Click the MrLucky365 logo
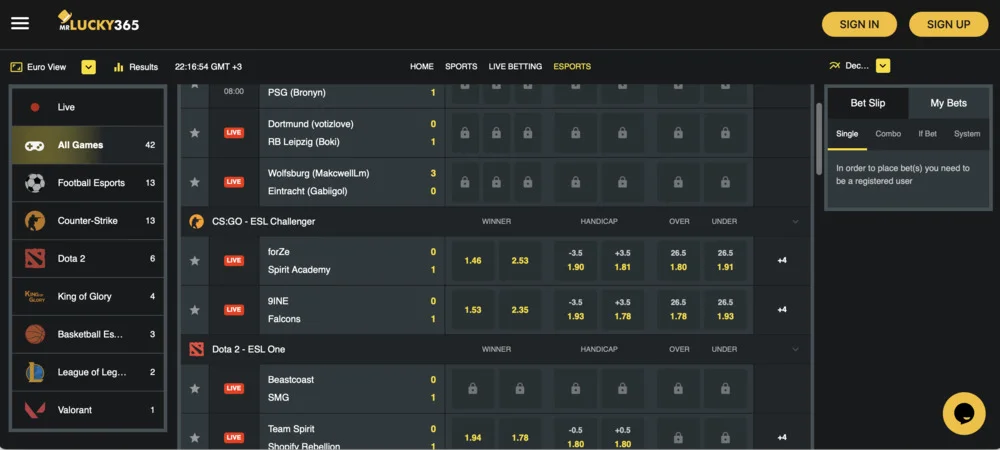Screen dimensions: 1000x450 98,22
